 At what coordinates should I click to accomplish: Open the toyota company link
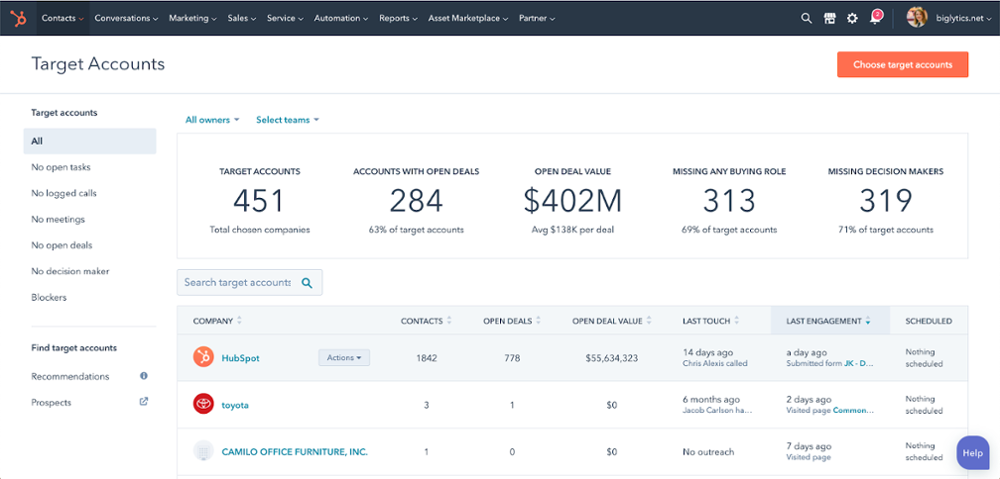[x=235, y=404]
